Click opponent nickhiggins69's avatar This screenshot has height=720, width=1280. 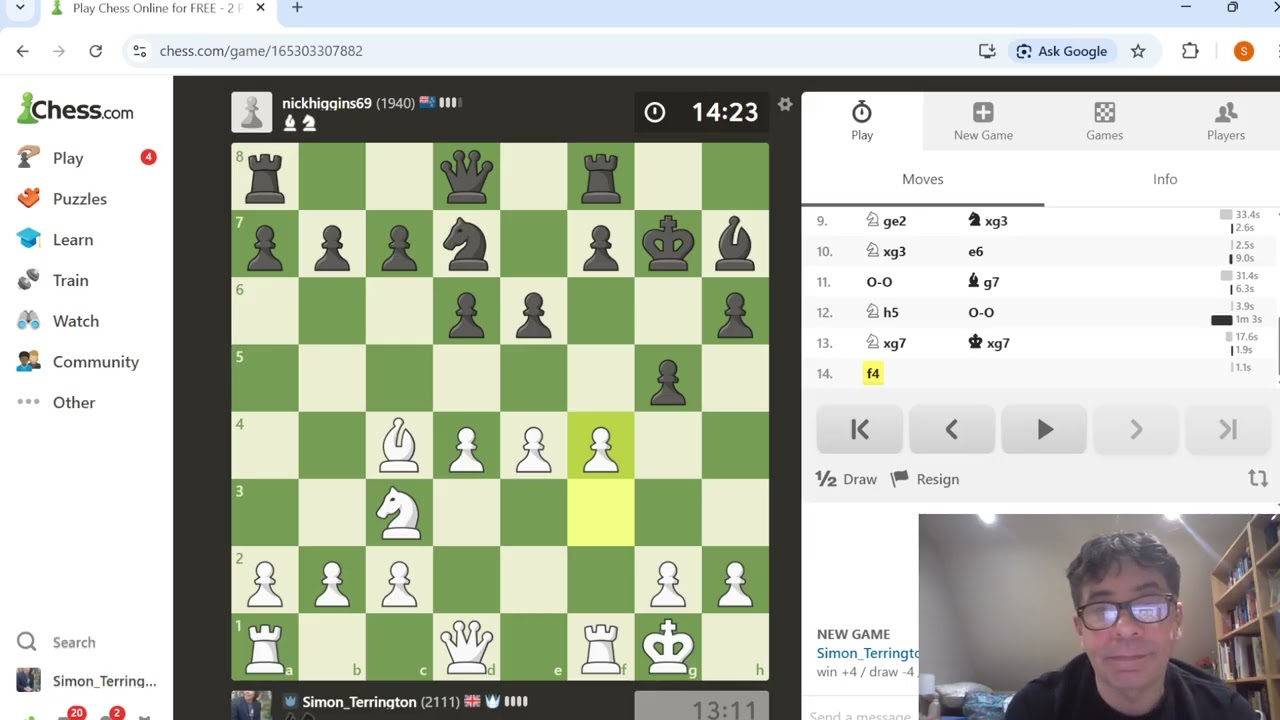click(251, 112)
